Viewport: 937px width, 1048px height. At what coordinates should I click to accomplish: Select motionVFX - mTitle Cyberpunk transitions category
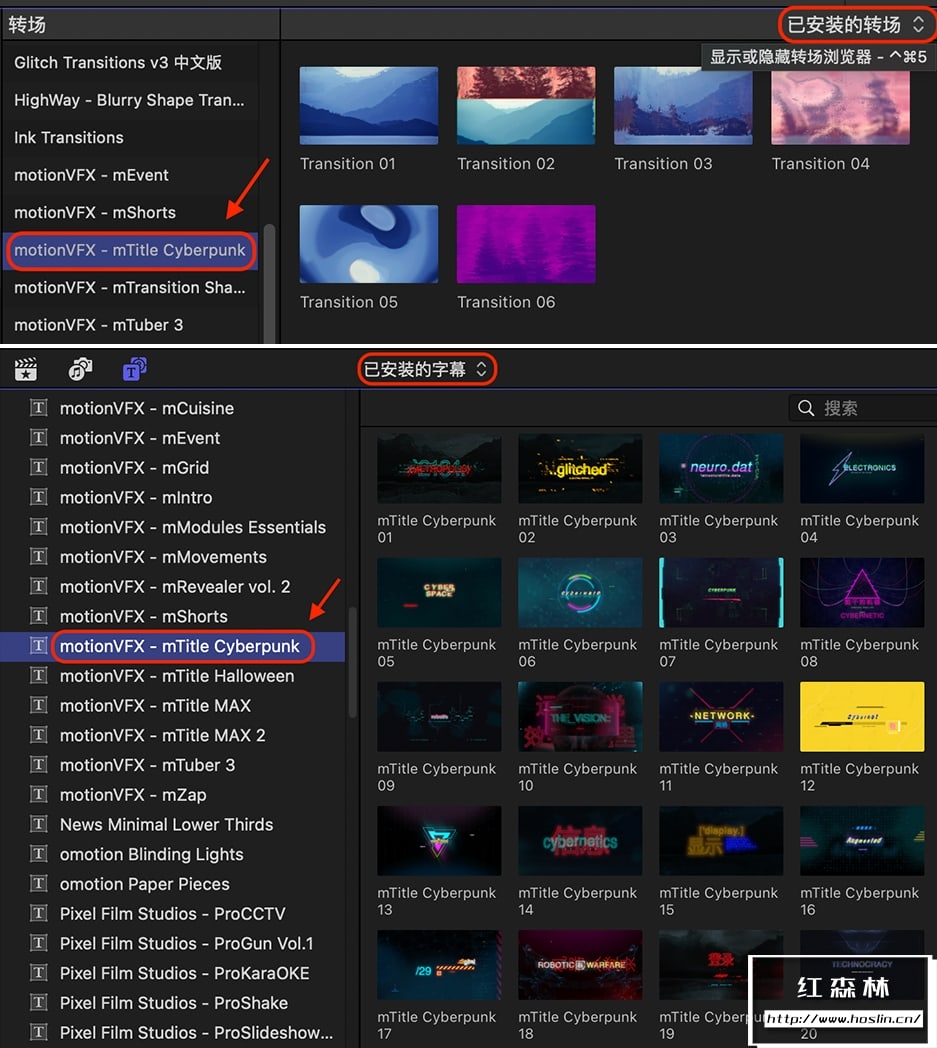coord(130,251)
